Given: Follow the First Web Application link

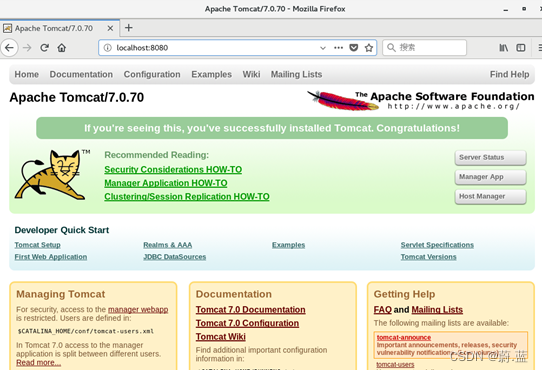Looking at the screenshot, I should (x=51, y=257).
